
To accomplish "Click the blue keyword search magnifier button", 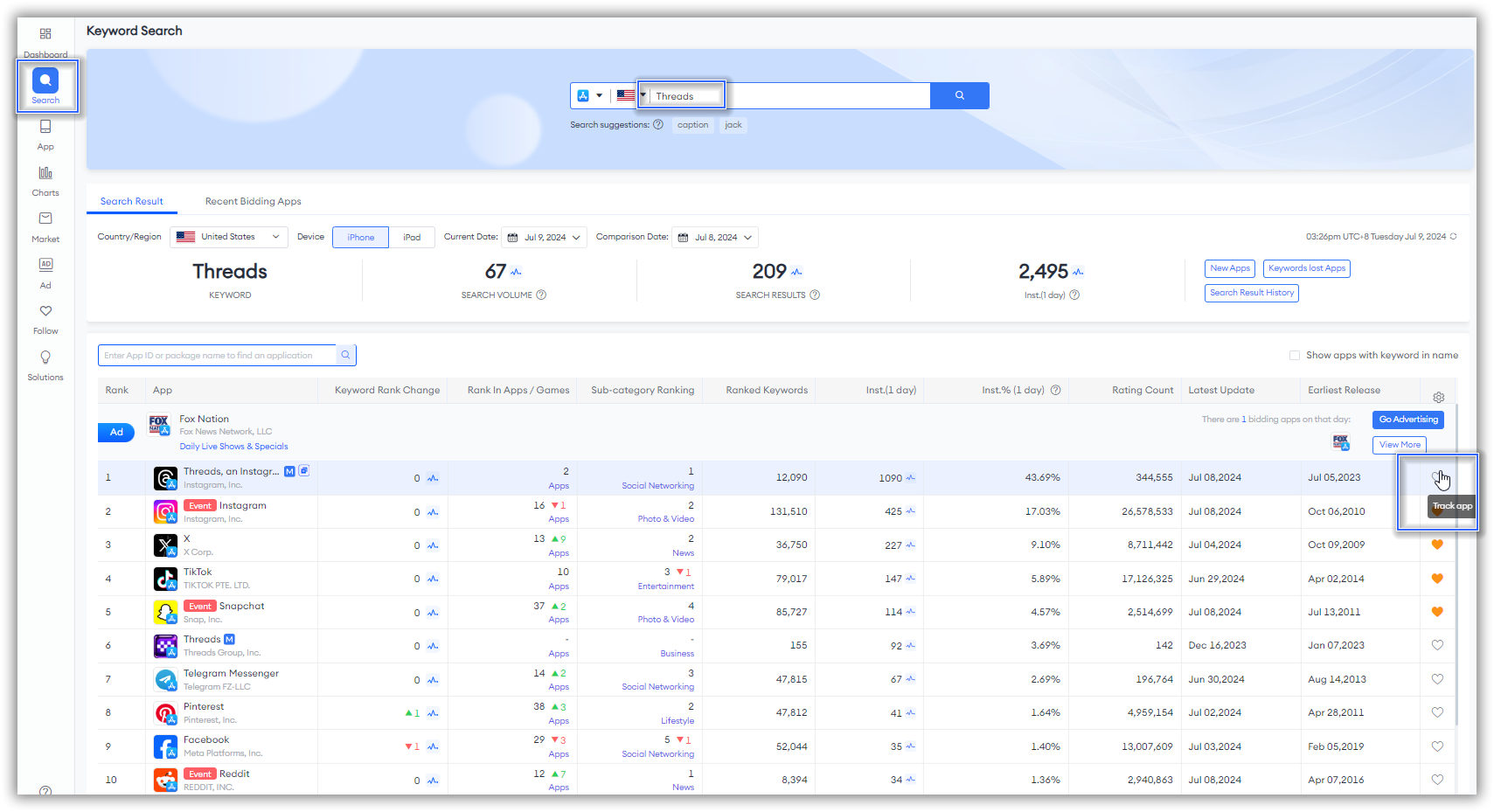I will (959, 95).
